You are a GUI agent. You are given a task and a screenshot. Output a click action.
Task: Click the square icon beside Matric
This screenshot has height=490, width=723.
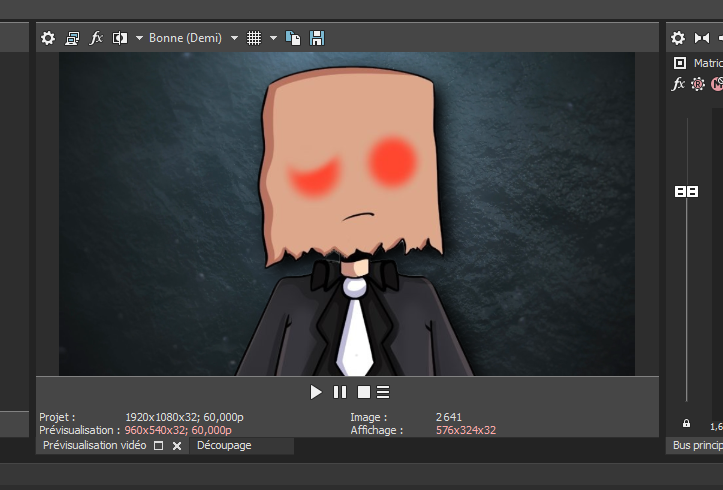tap(680, 63)
